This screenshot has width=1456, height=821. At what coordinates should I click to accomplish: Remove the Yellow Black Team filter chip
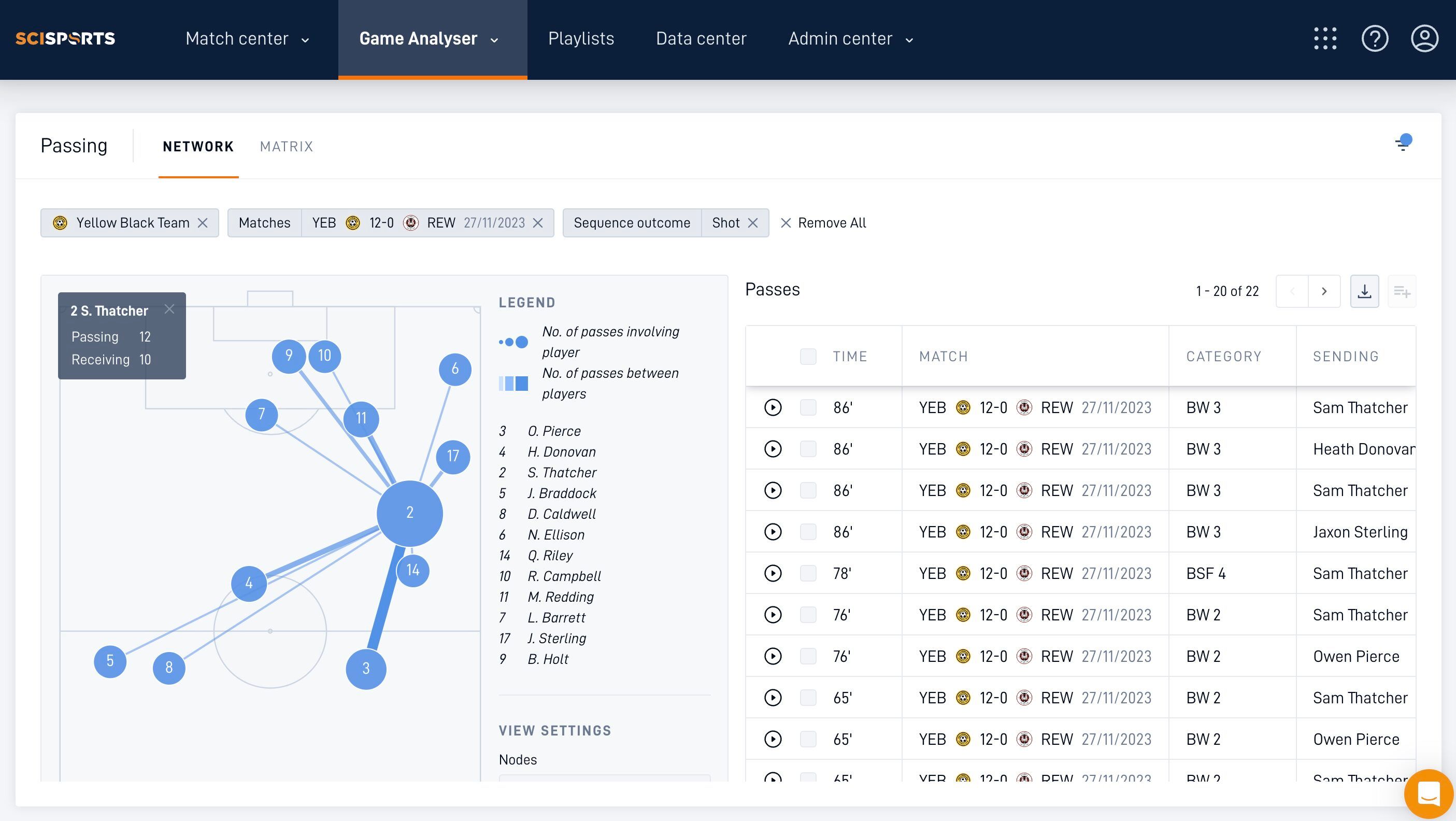click(x=203, y=223)
